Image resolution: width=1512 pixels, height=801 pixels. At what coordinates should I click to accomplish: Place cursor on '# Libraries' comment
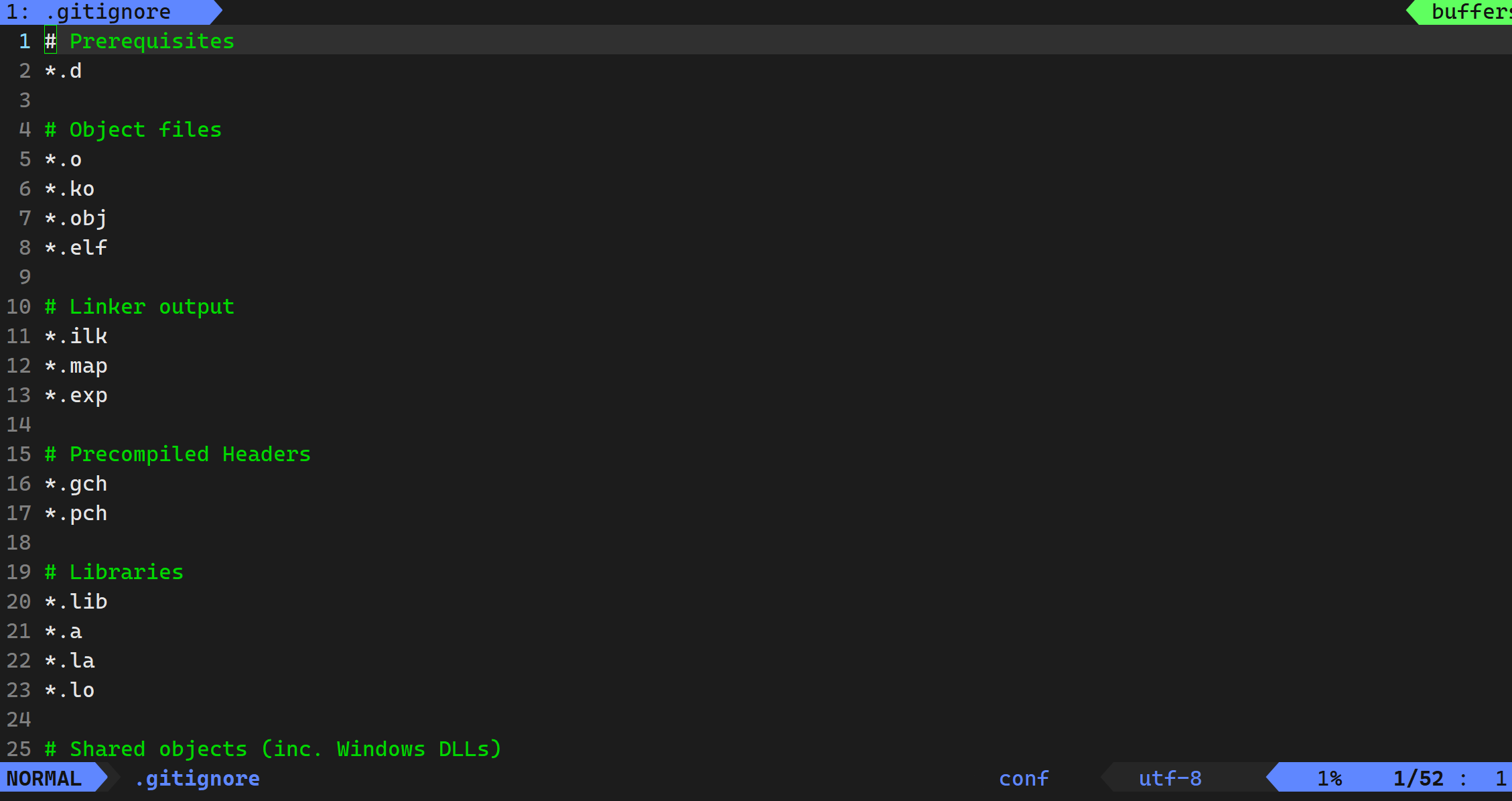(114, 572)
